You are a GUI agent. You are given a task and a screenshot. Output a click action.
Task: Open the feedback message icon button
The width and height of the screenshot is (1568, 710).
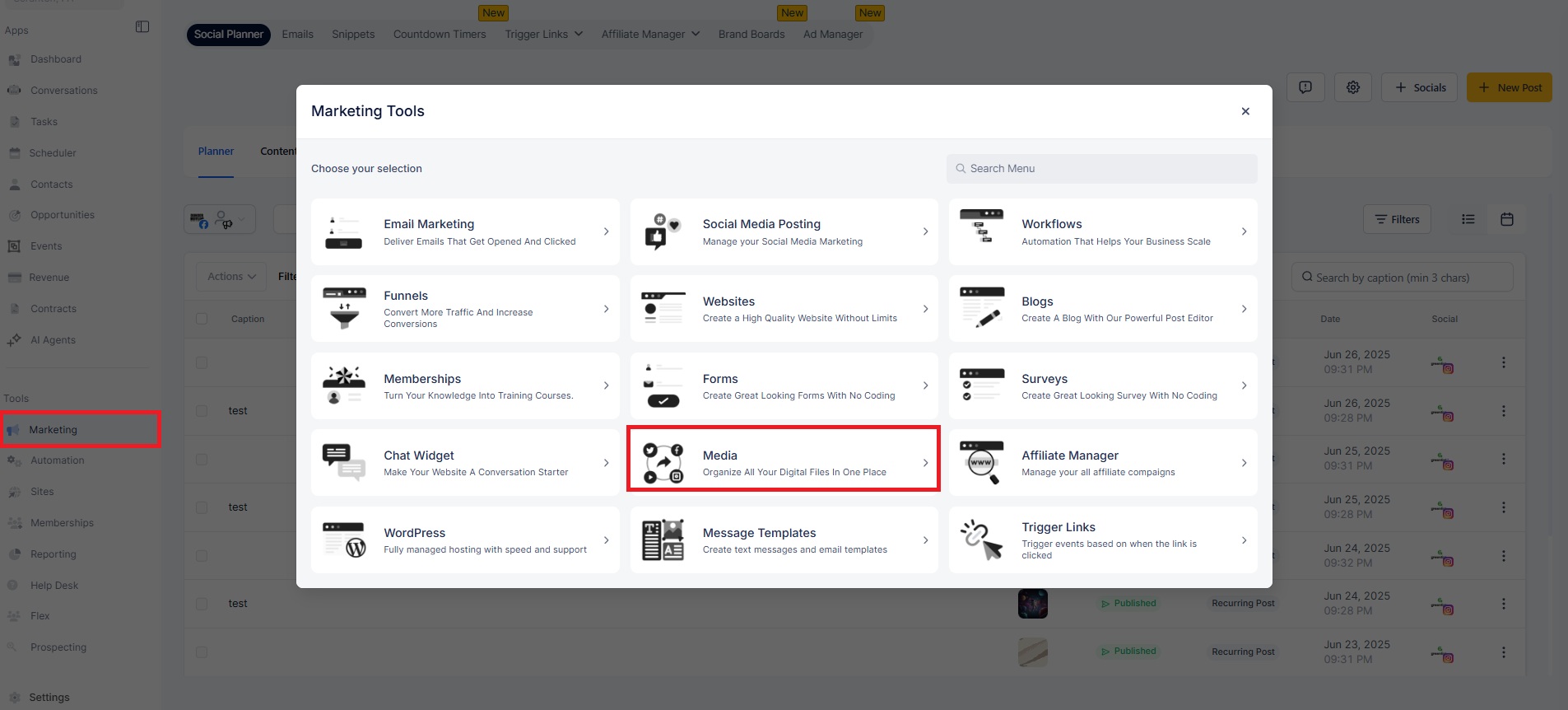1305,87
